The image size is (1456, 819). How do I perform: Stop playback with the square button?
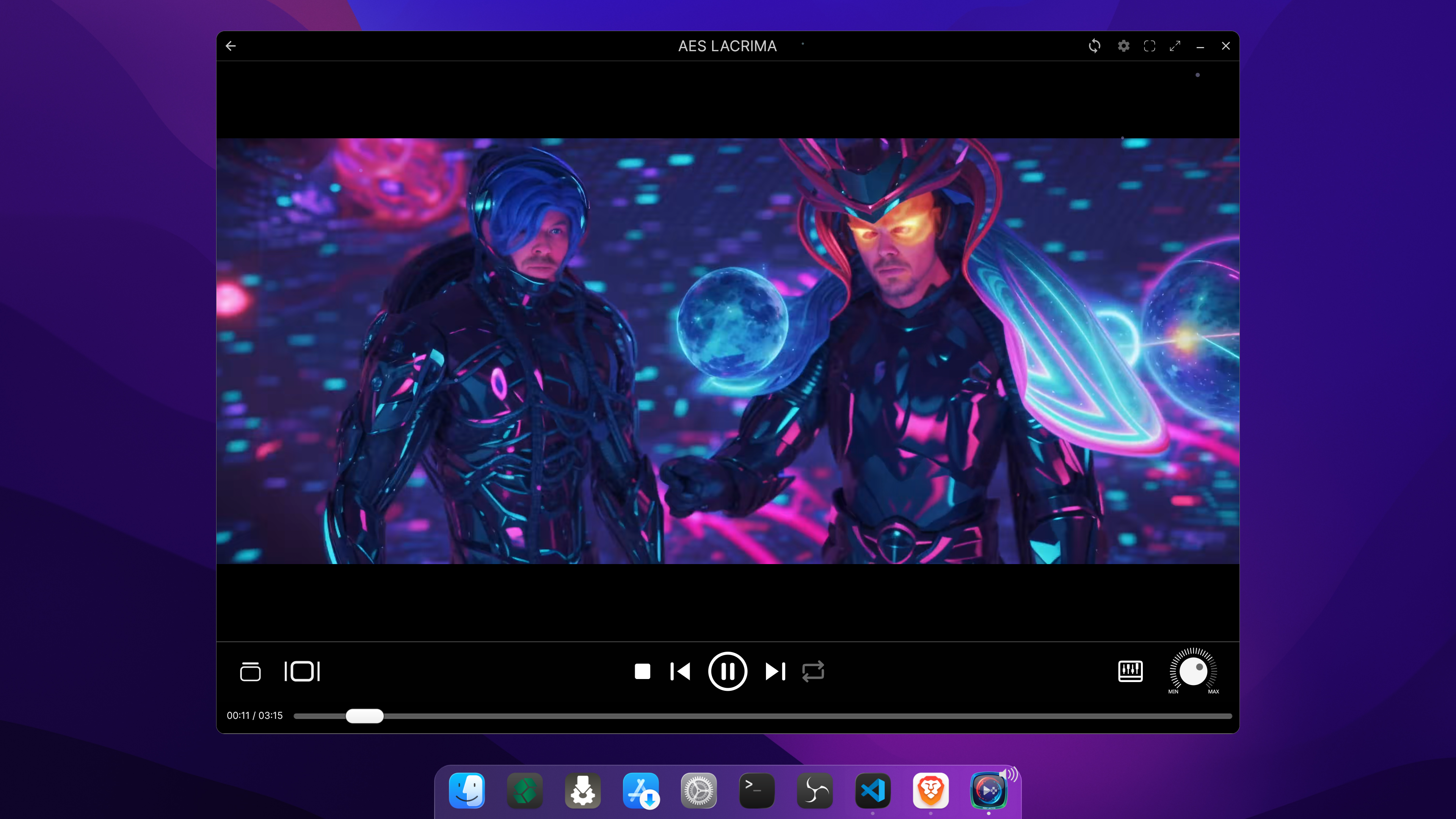(x=642, y=671)
